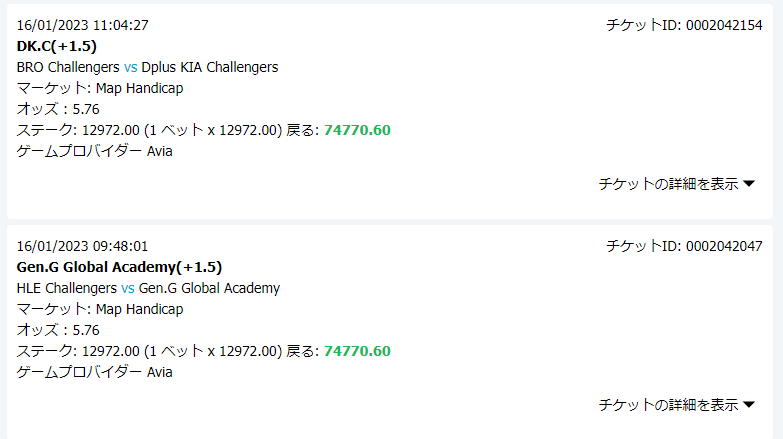783x439 pixels.
Task: Click the down arrow on second ticket
Action: click(749, 405)
